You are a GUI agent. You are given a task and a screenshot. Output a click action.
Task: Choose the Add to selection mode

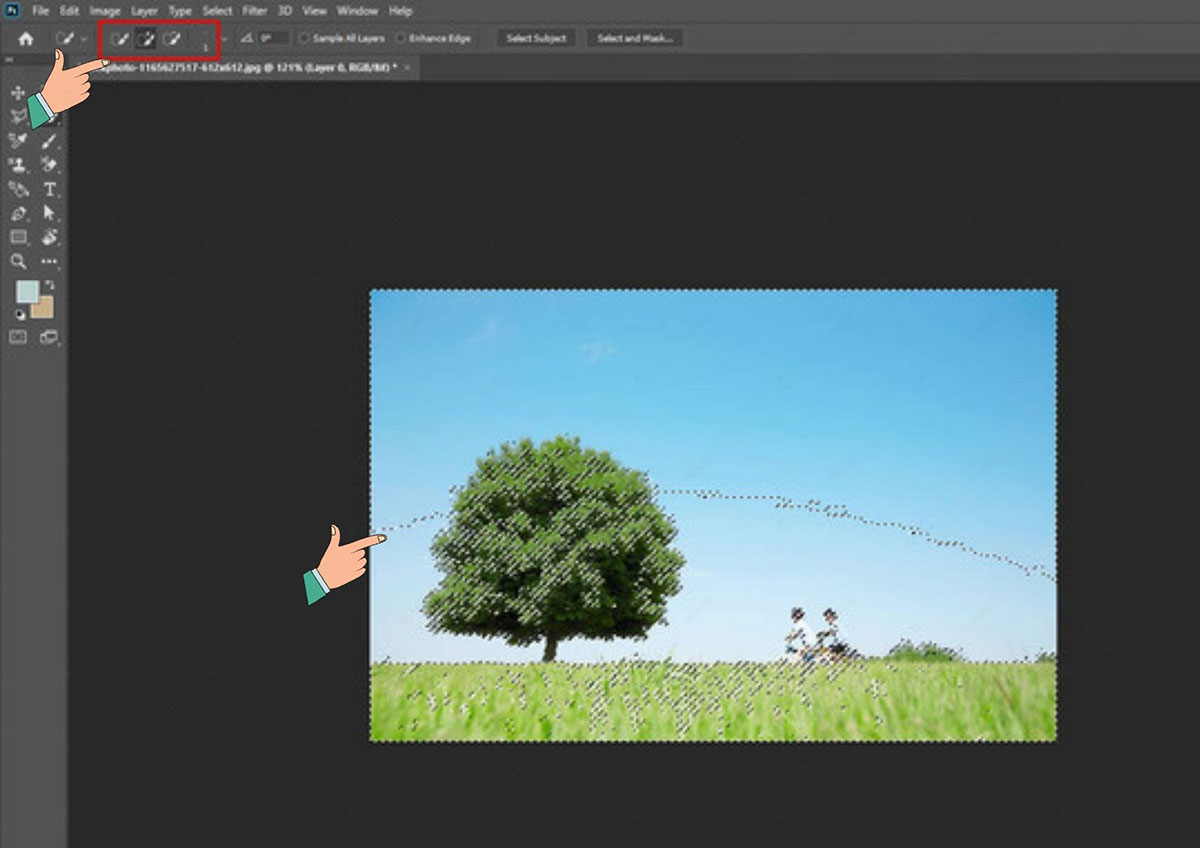pyautogui.click(x=146, y=39)
